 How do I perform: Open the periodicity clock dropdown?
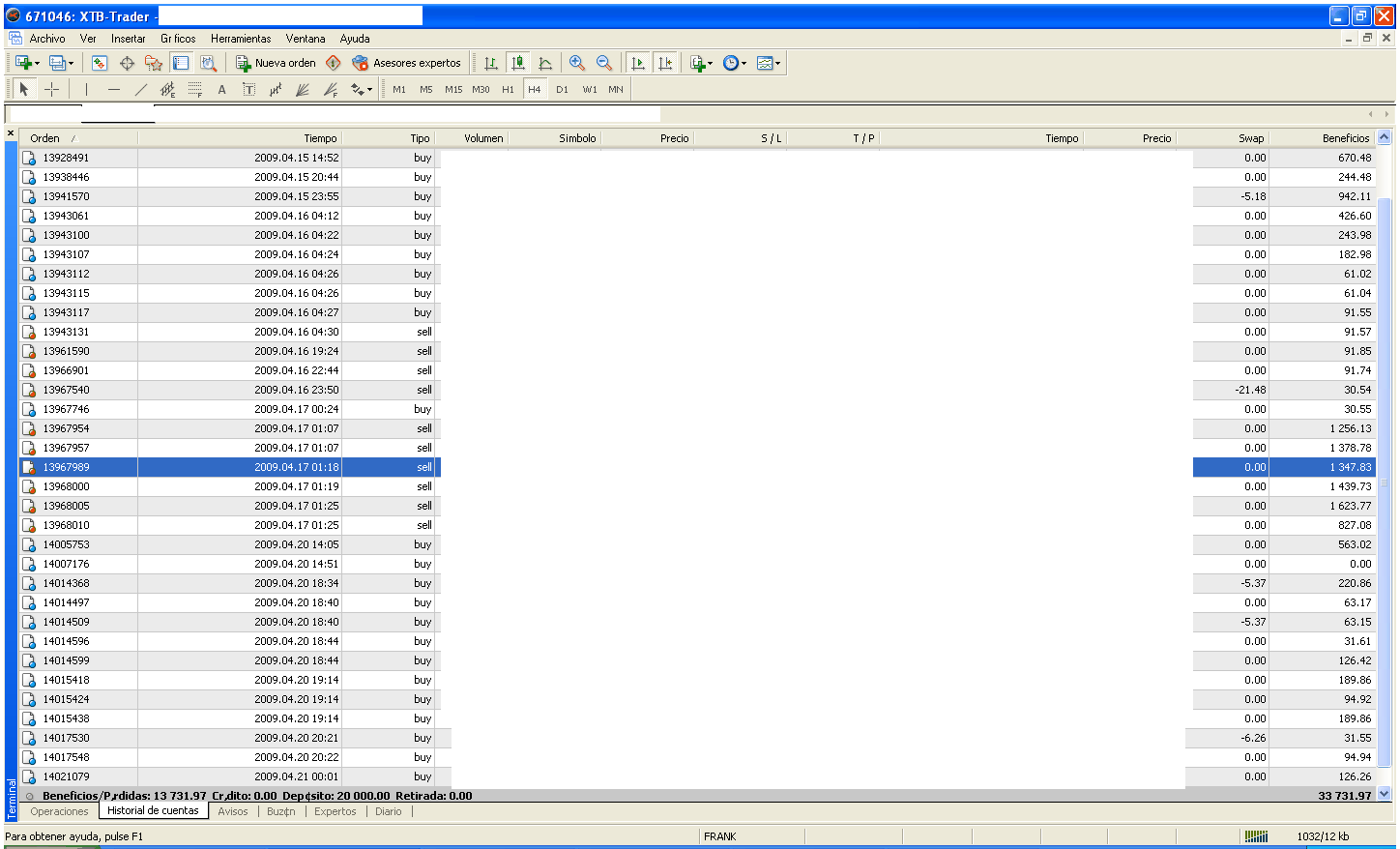point(744,64)
